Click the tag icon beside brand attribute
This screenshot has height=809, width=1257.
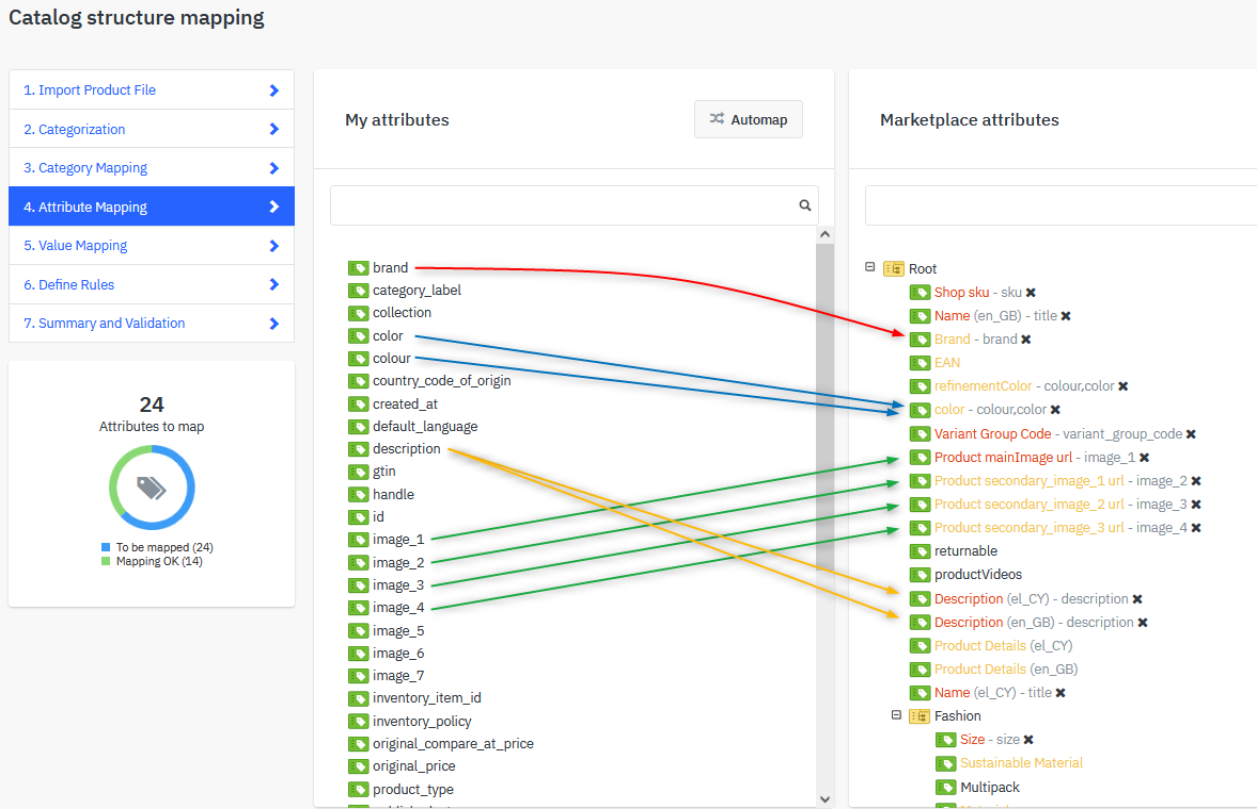[x=358, y=268]
